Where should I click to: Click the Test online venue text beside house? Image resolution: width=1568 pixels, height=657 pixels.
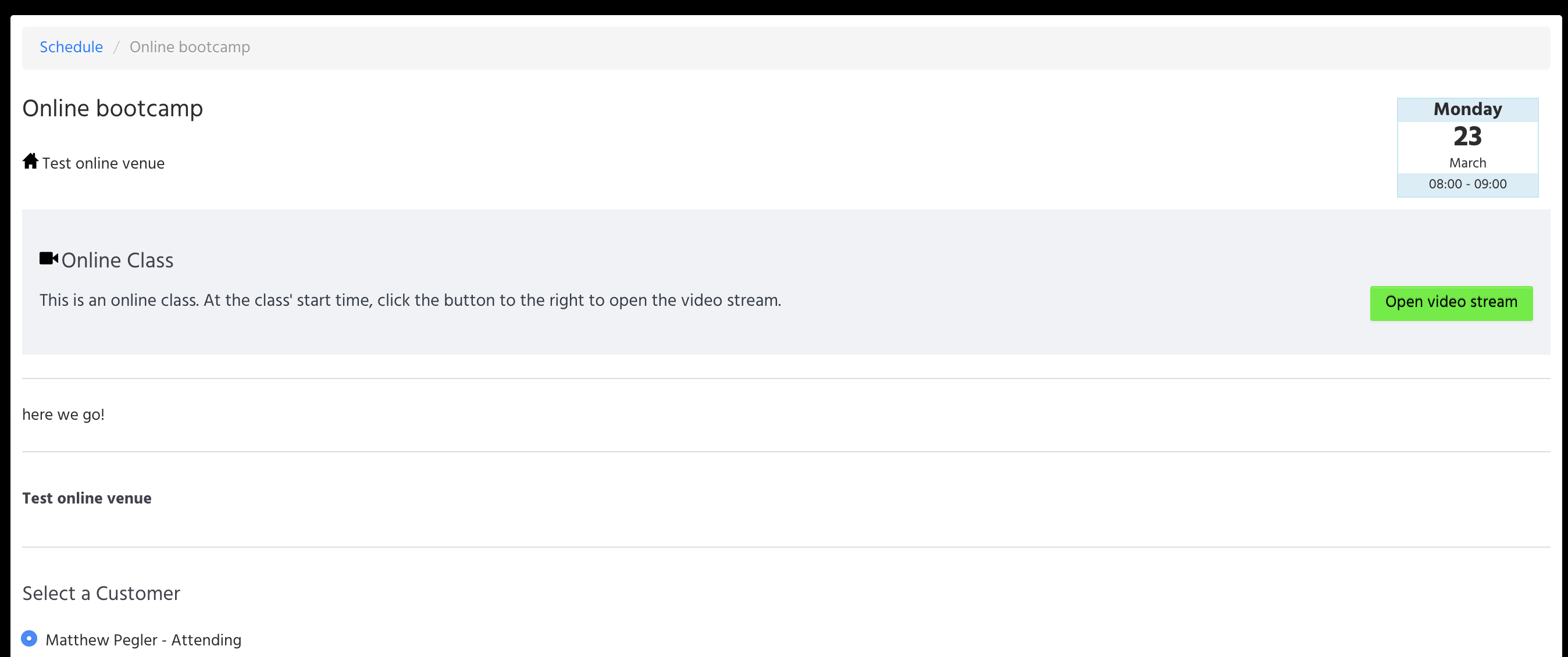[x=104, y=163]
